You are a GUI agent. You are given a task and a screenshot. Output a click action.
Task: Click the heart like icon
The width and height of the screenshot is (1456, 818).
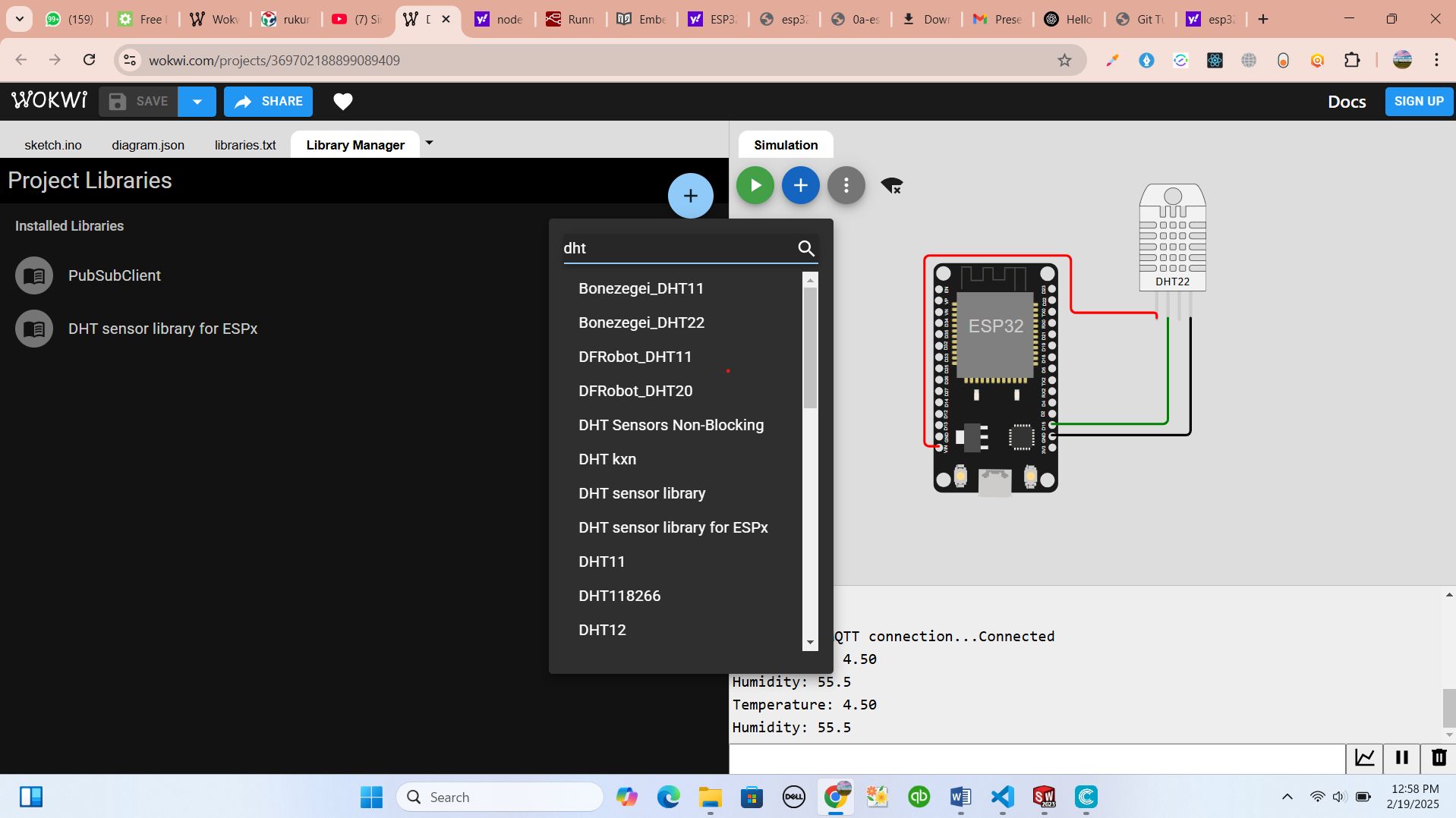point(343,102)
